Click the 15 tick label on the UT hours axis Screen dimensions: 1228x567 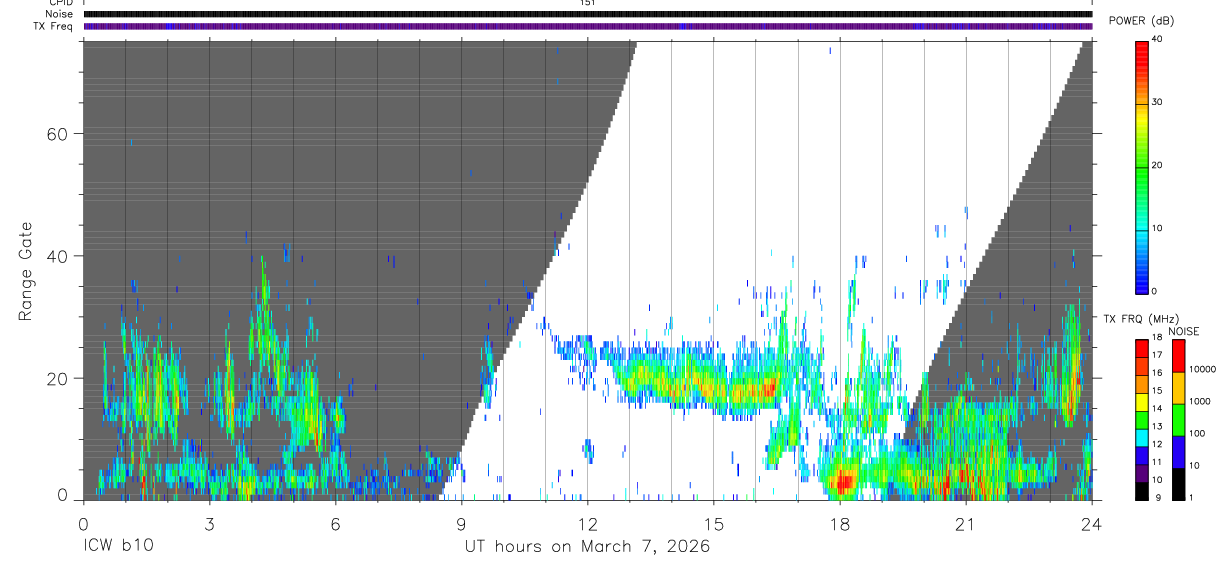713,524
